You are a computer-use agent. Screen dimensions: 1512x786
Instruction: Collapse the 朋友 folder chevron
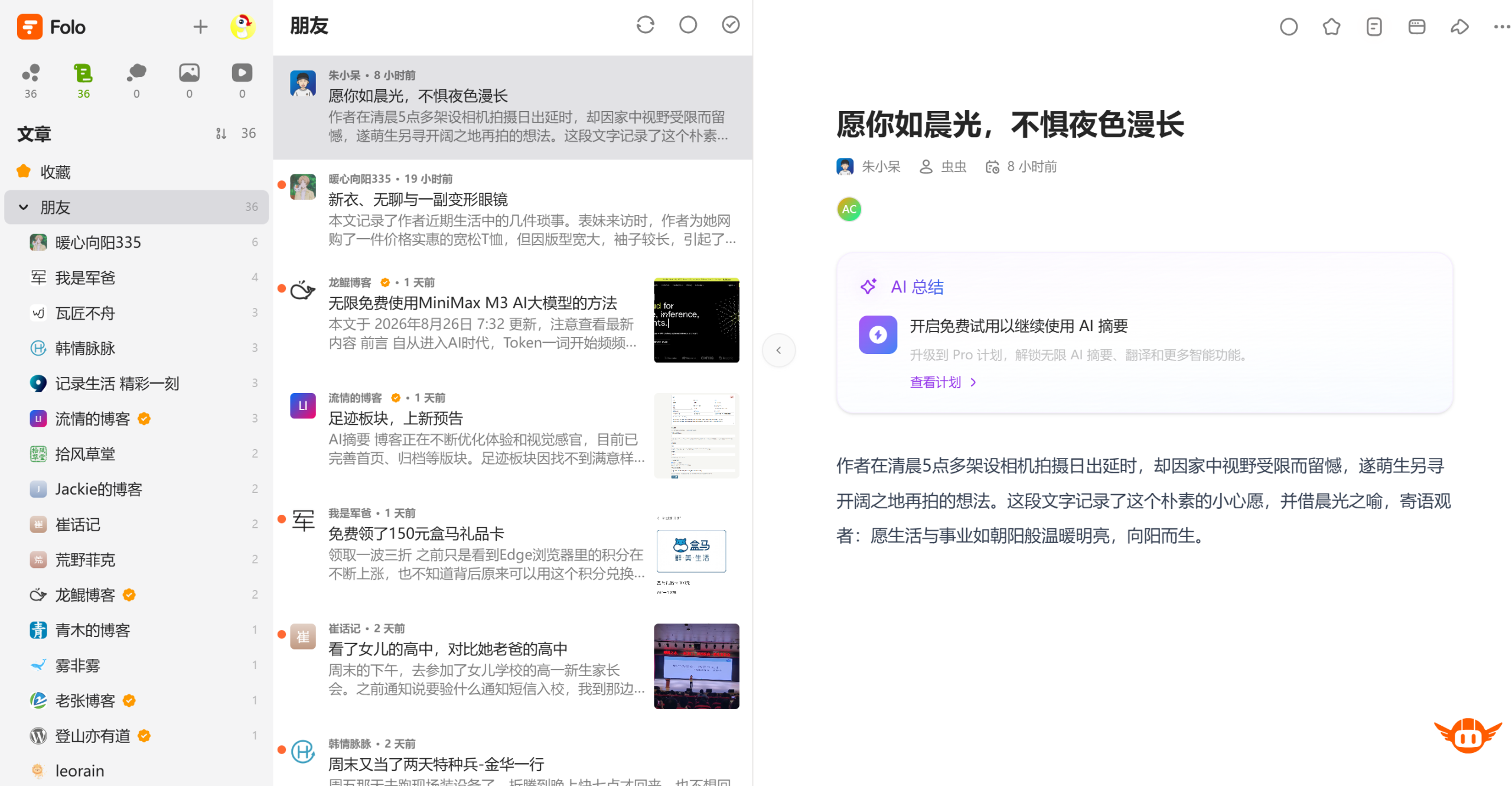tap(24, 207)
